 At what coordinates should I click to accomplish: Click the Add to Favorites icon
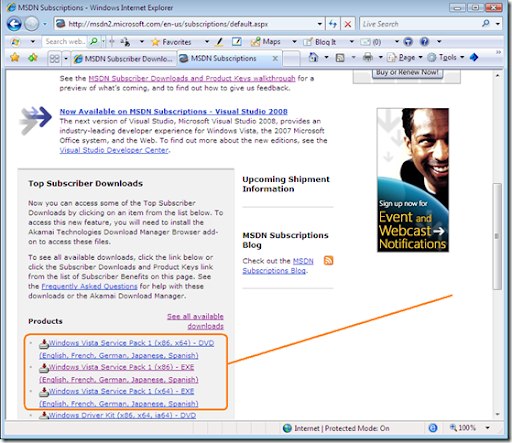click(x=33, y=58)
